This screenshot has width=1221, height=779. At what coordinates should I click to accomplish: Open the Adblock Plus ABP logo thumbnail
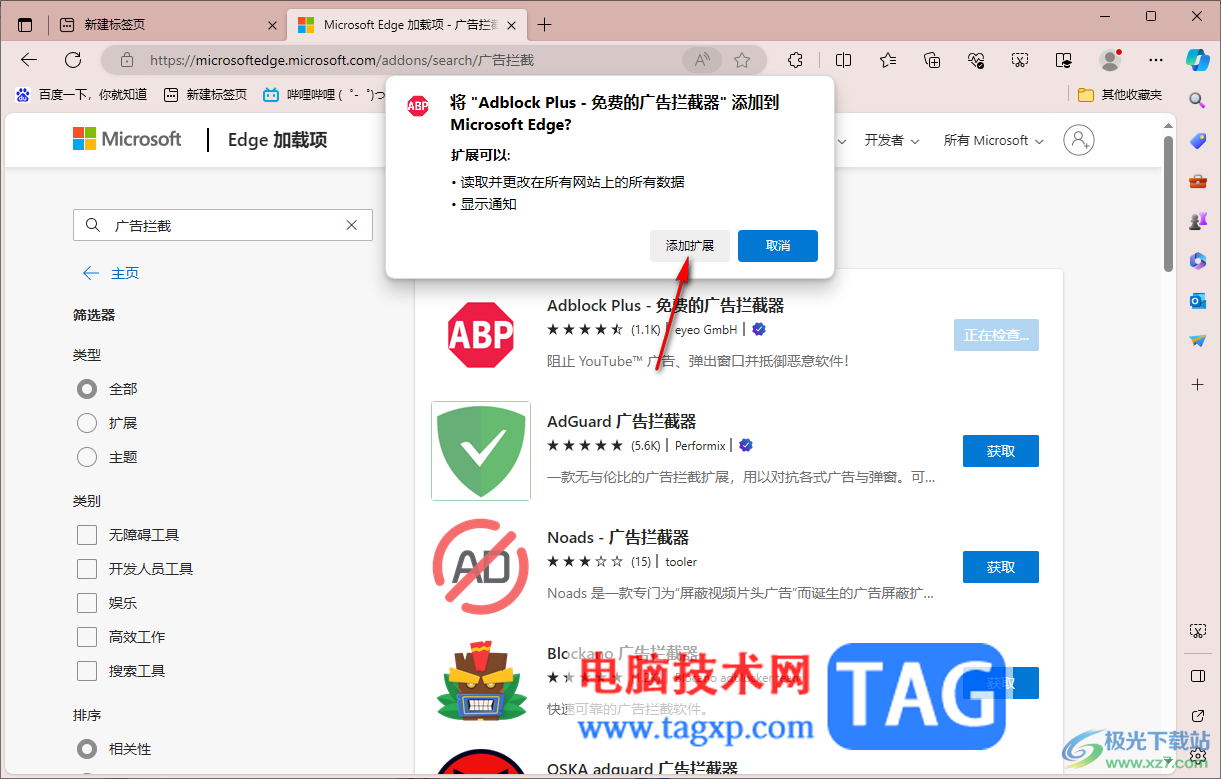pos(481,335)
